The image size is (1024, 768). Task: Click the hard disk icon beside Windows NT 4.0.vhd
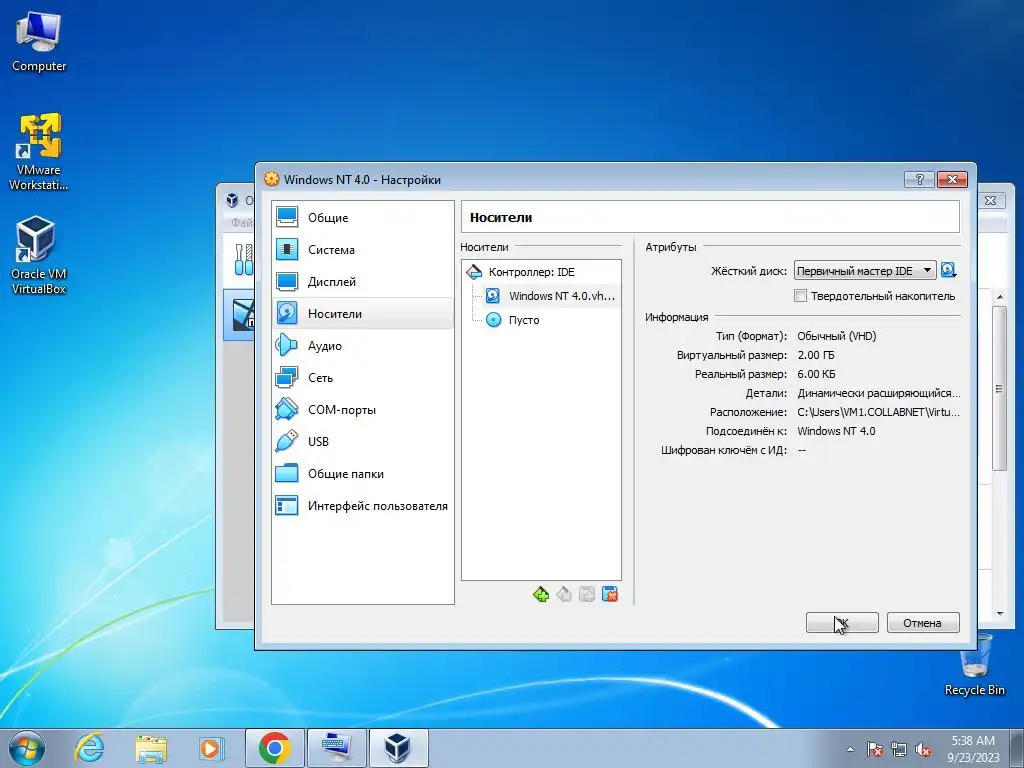pos(493,296)
